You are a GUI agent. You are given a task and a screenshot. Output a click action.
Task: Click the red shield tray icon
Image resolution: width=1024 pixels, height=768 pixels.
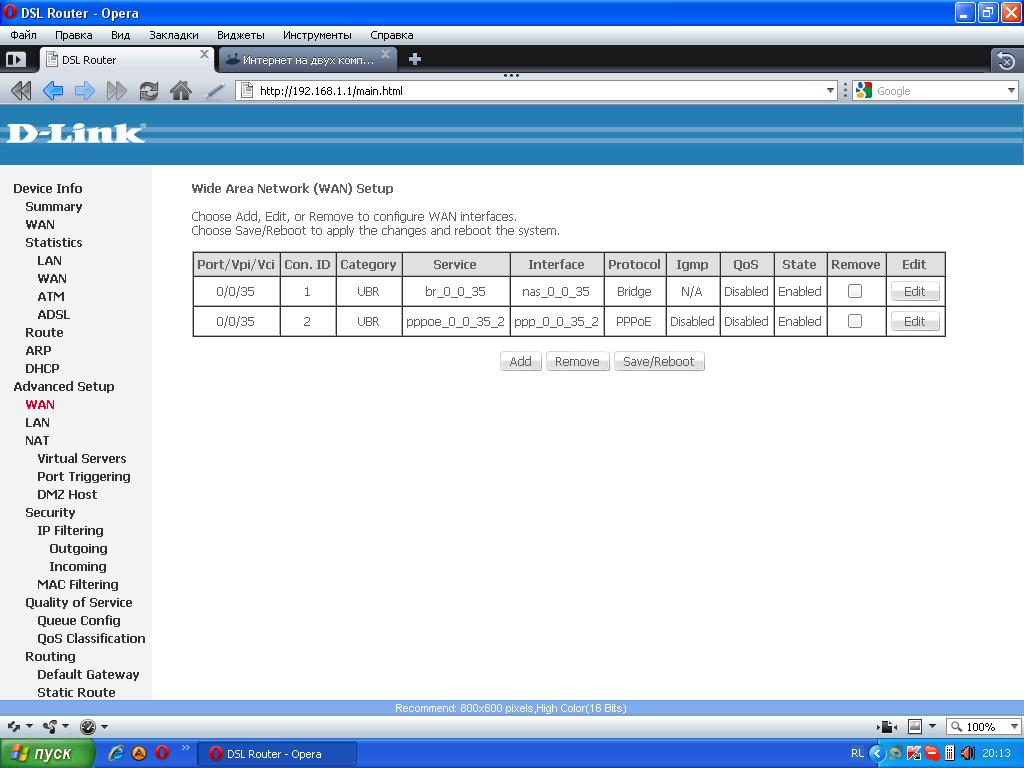coord(931,754)
